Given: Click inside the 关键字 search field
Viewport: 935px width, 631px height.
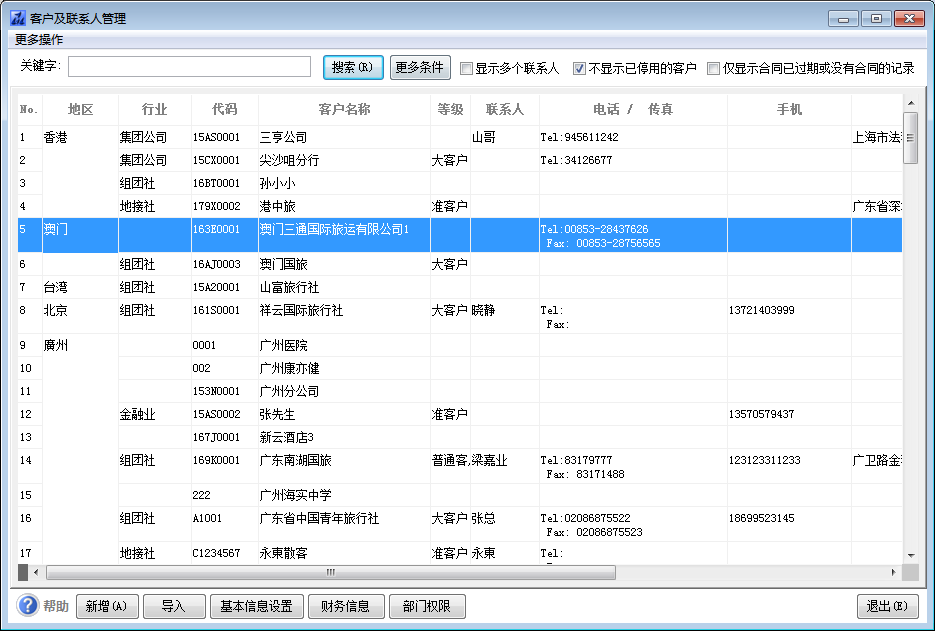Looking at the screenshot, I should coord(189,67).
